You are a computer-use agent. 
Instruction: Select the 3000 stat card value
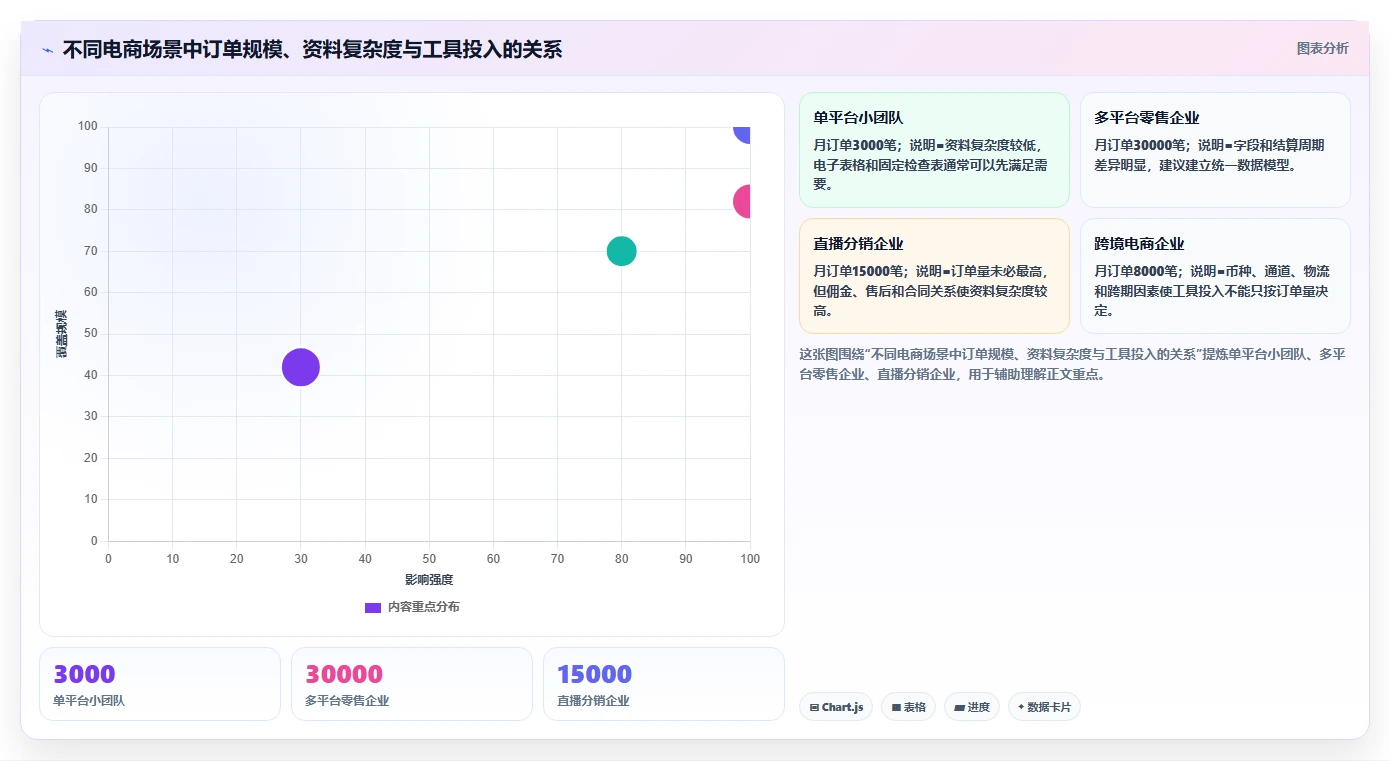point(84,674)
